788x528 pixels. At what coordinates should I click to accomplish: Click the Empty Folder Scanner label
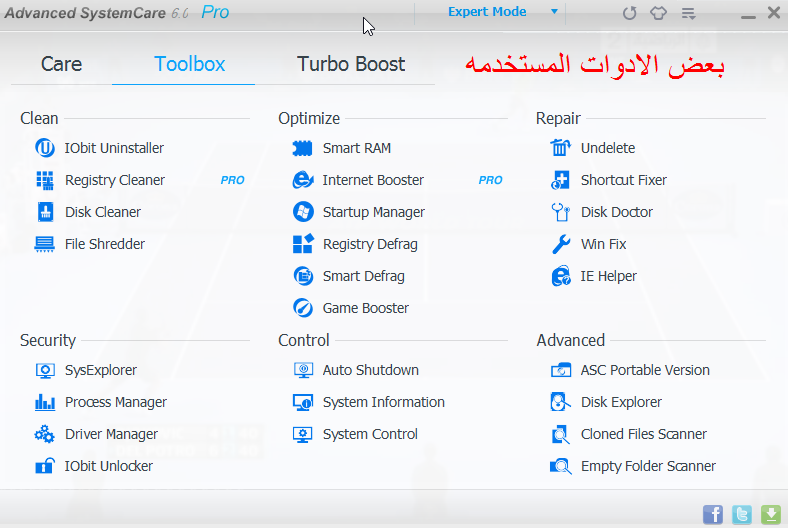tap(648, 466)
